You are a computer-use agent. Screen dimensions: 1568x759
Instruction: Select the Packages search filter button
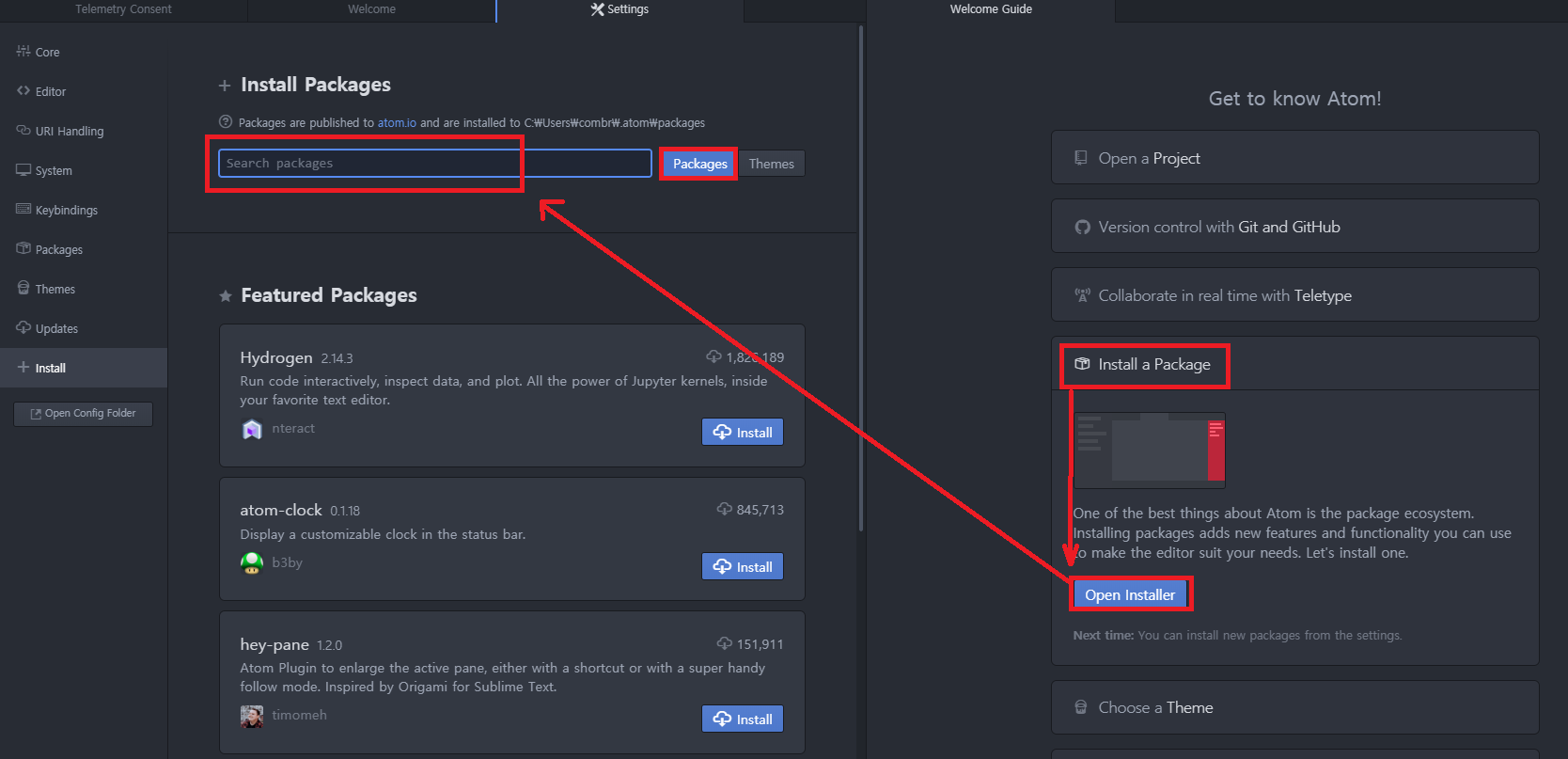click(x=700, y=164)
